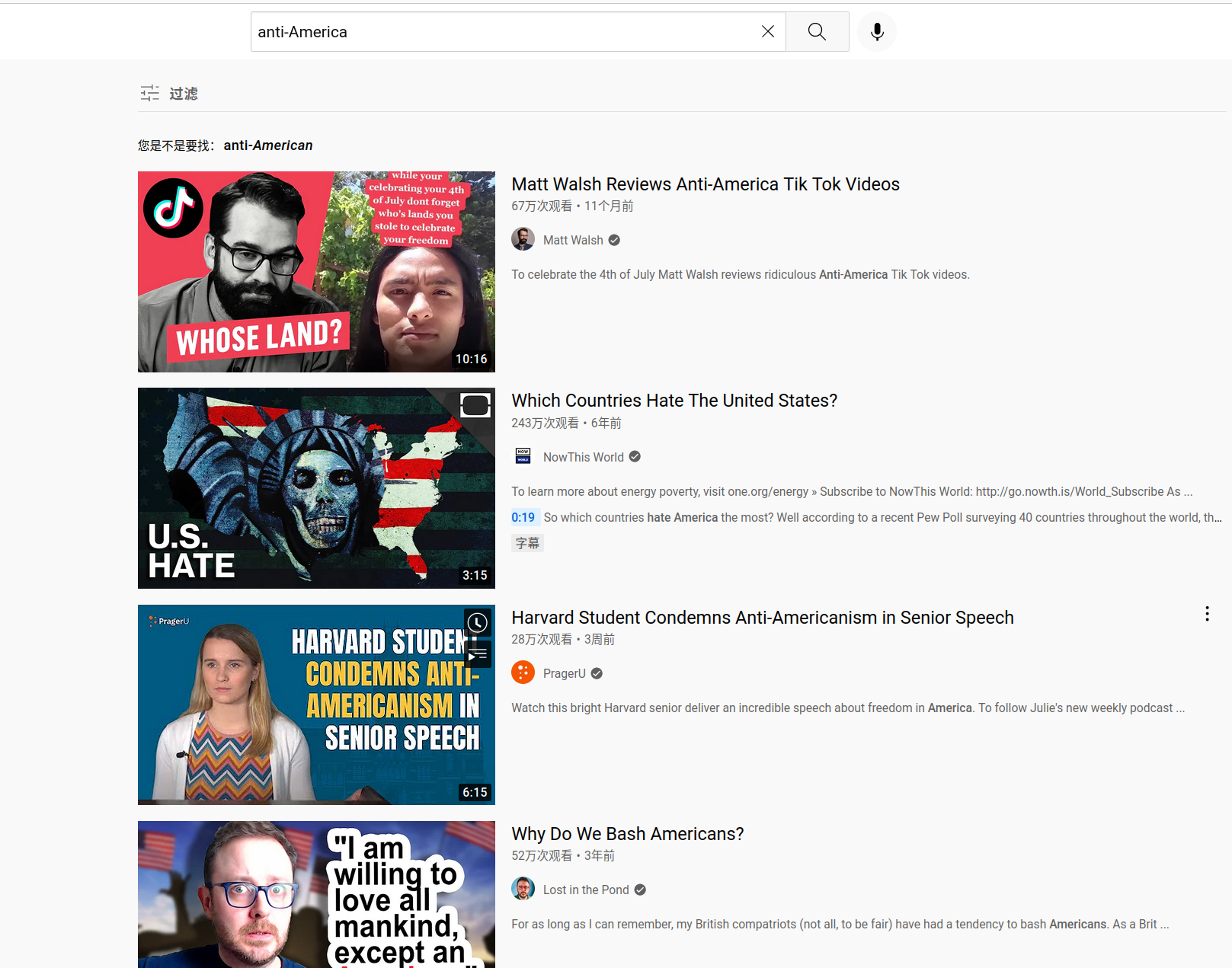Click the overlay icon on U.S. Hate thumbnail
This screenshot has width=1232, height=968.
(x=475, y=406)
